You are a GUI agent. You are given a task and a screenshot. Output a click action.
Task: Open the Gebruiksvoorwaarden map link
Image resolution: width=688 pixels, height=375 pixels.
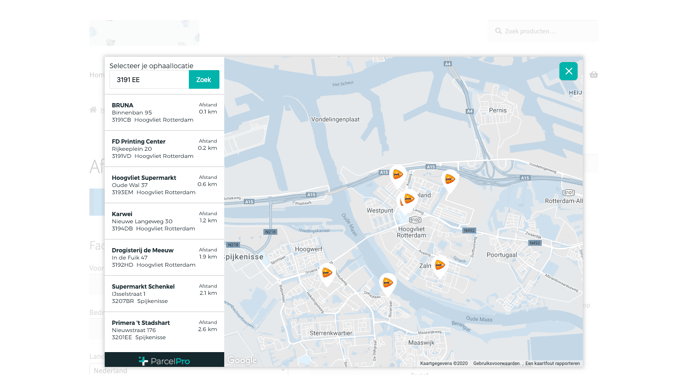496,364
